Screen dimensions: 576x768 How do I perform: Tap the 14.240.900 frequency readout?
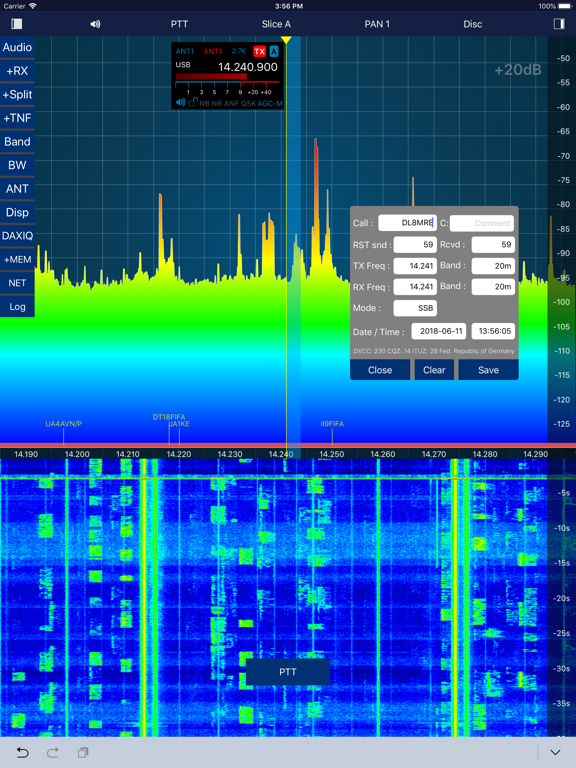[247, 67]
